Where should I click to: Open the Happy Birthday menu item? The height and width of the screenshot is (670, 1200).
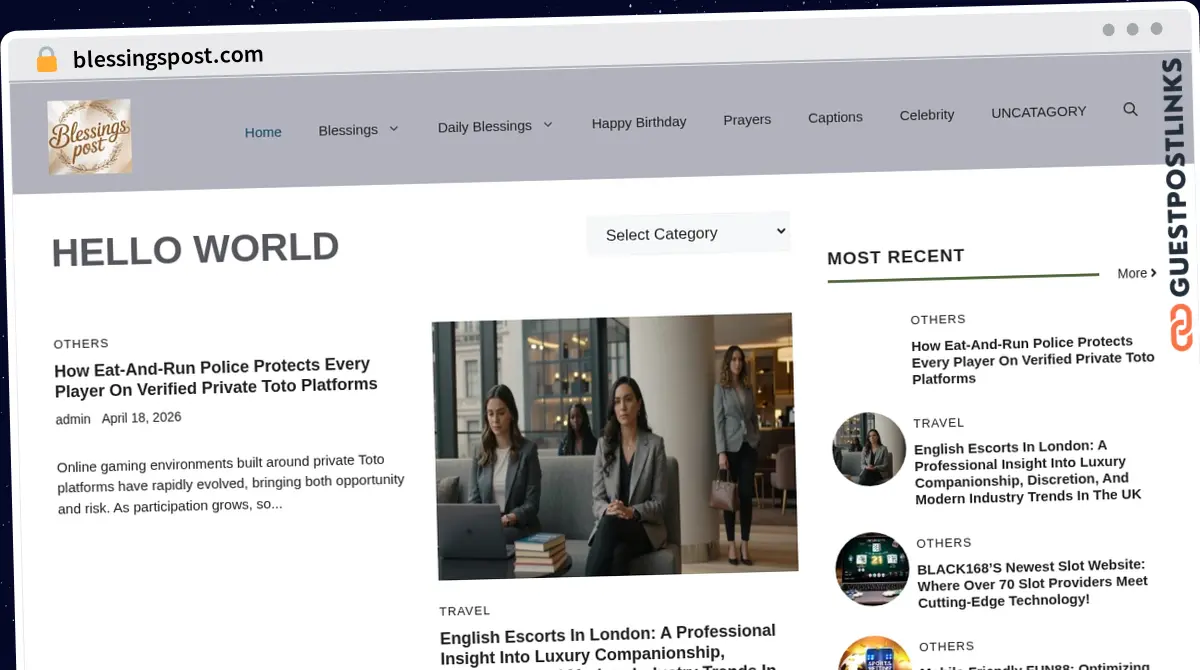point(639,122)
